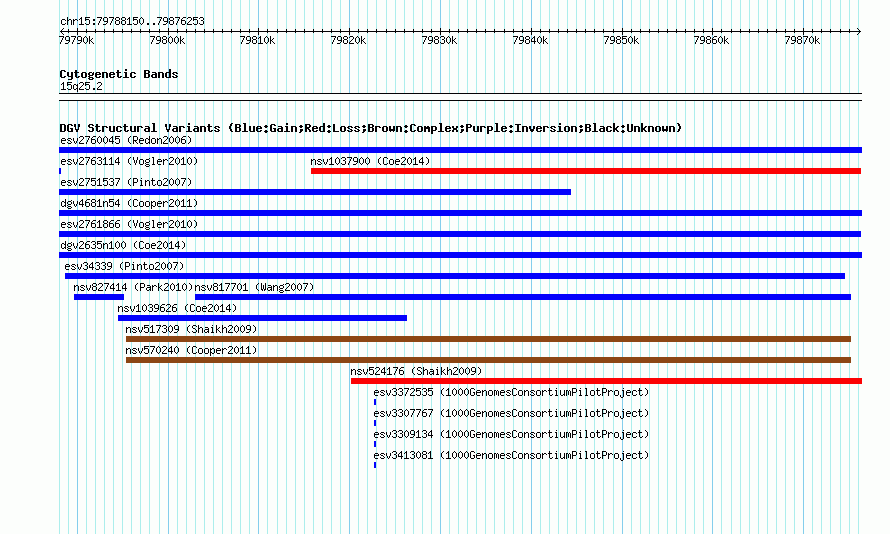Click the 79840k ruler position
Screen dimensions: 890x534
click(x=530, y=40)
